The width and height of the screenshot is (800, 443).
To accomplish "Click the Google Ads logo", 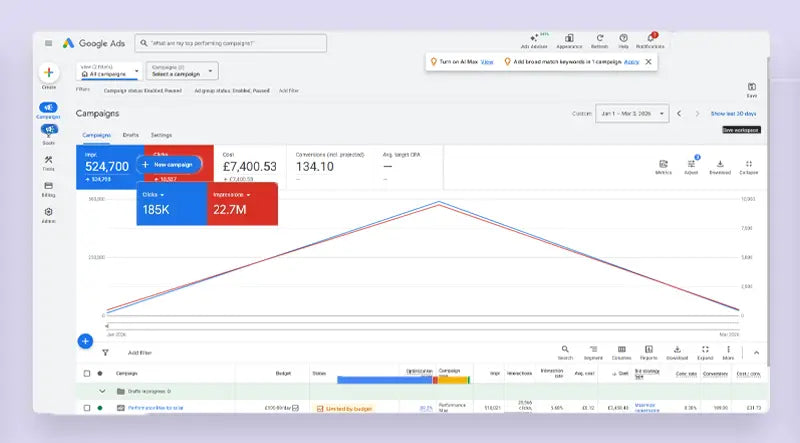I will (x=94, y=43).
